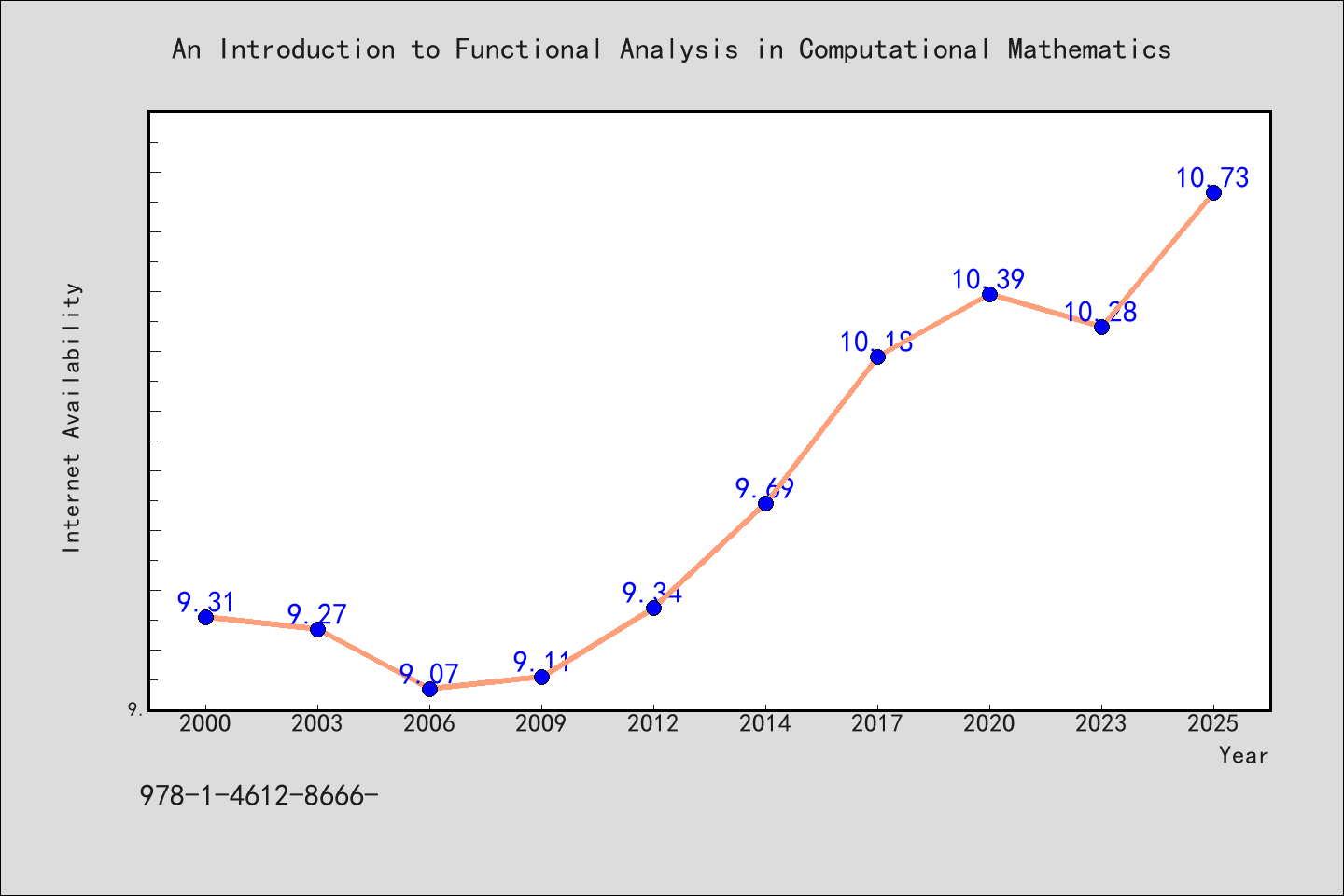Click the 9.11 data point marker

[x=541, y=677]
